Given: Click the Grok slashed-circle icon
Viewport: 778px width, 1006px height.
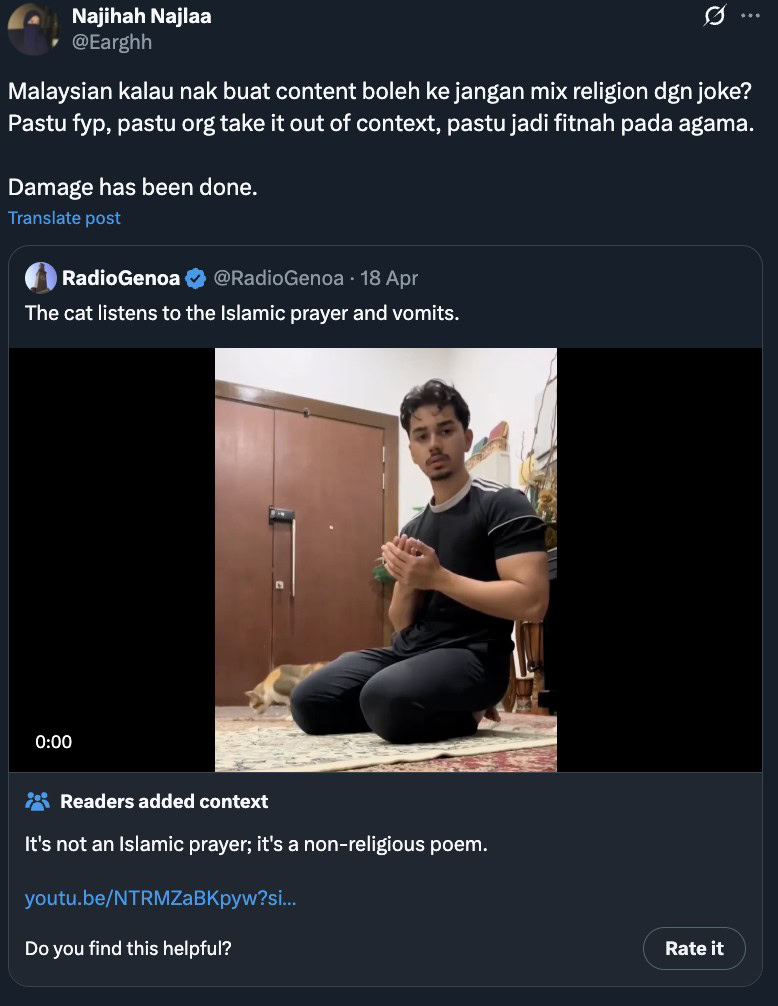Looking at the screenshot, I should pos(715,17).
